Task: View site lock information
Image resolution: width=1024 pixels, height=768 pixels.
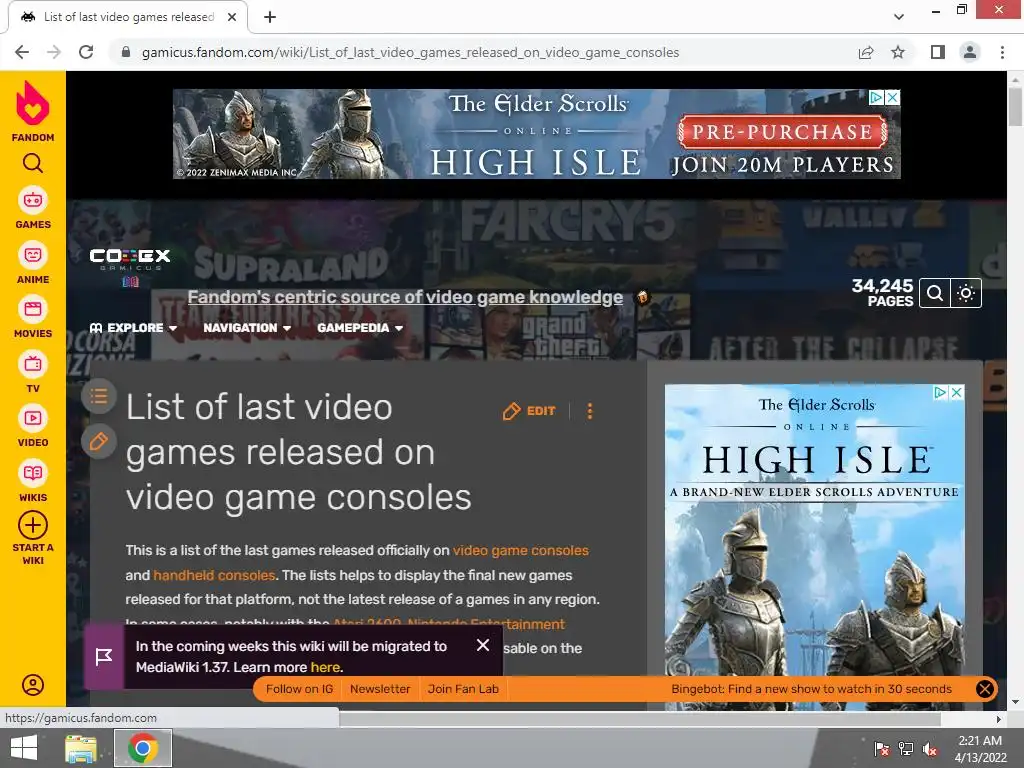Action: point(126,52)
